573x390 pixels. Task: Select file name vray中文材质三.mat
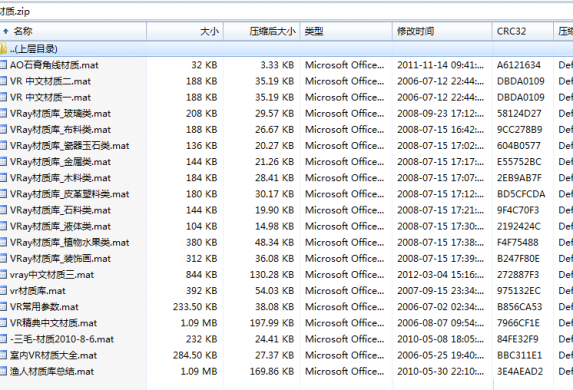(52, 274)
